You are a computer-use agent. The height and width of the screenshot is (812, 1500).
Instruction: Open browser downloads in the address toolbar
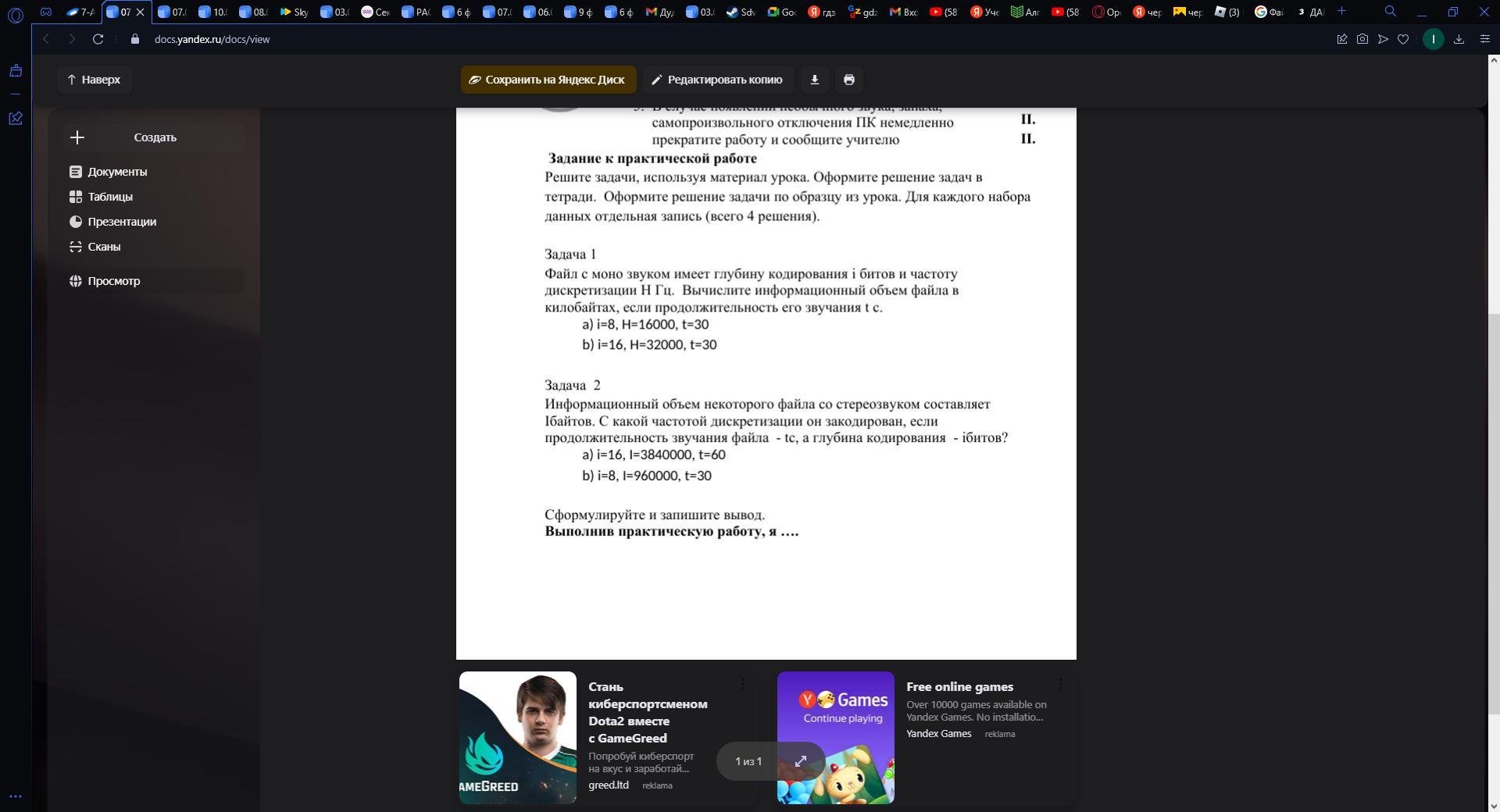coord(1459,39)
